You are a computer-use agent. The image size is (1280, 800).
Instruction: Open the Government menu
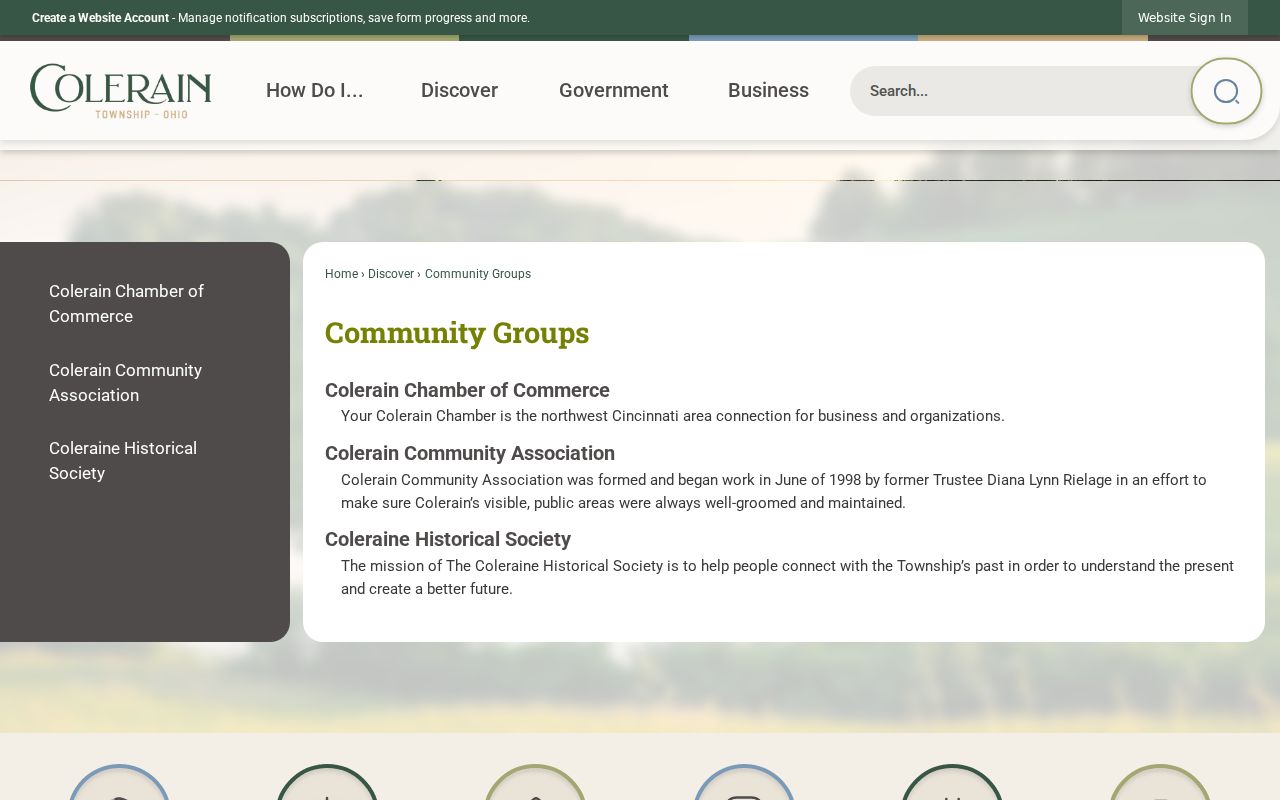pos(613,90)
